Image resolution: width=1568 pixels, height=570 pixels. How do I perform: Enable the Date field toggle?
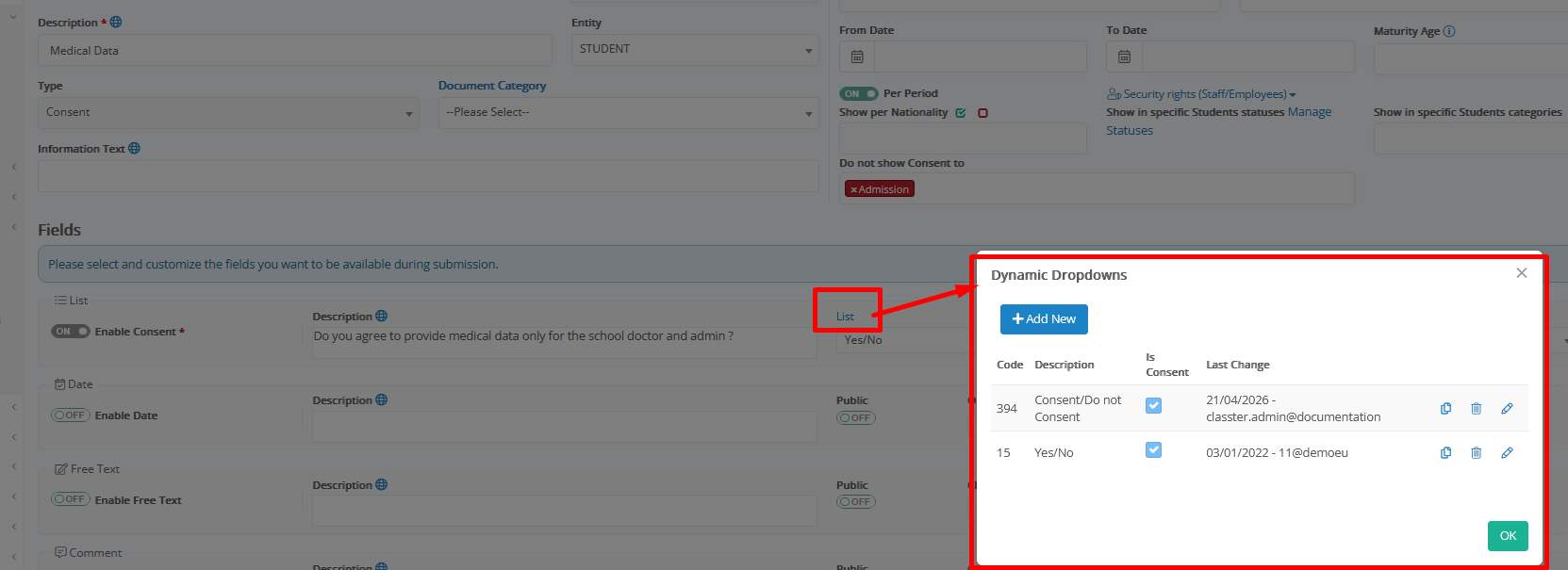tap(71, 415)
